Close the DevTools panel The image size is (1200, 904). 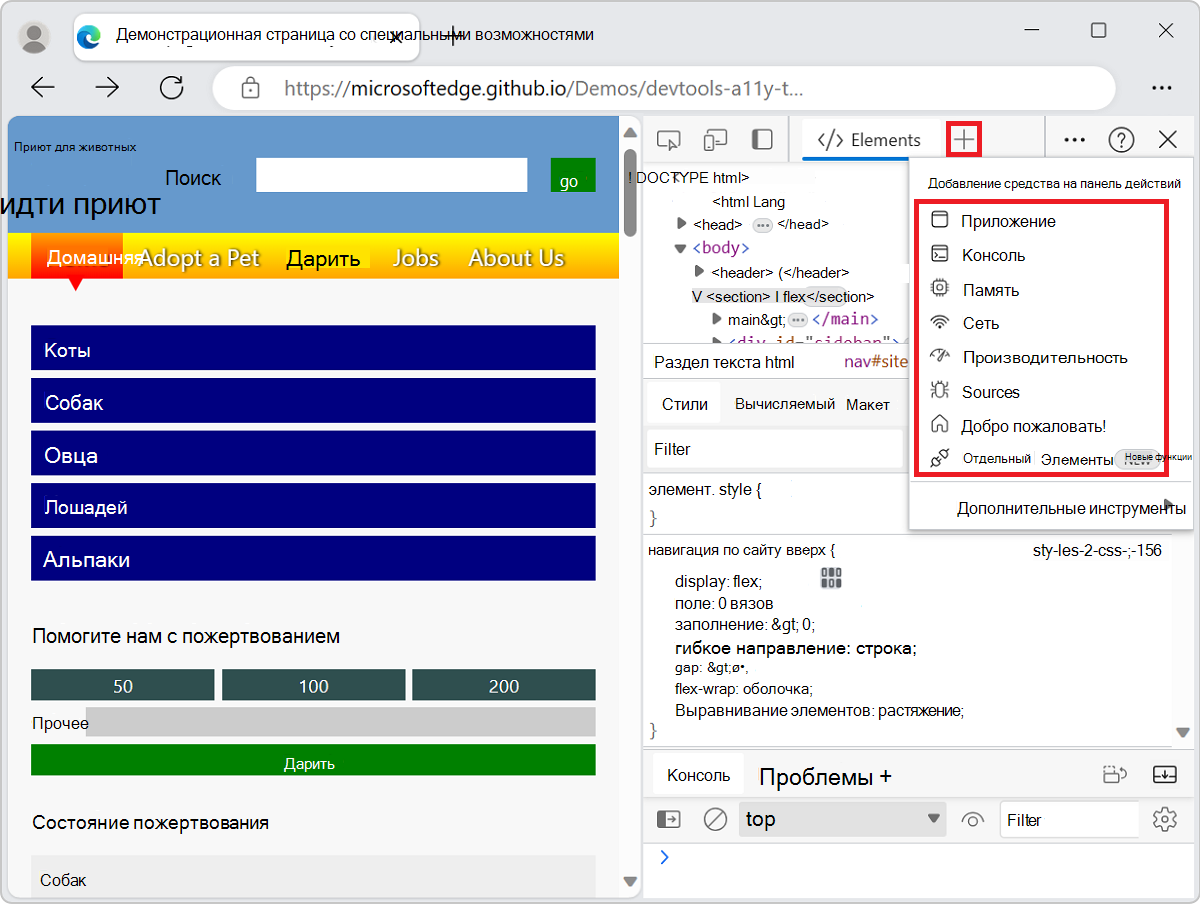1167,140
